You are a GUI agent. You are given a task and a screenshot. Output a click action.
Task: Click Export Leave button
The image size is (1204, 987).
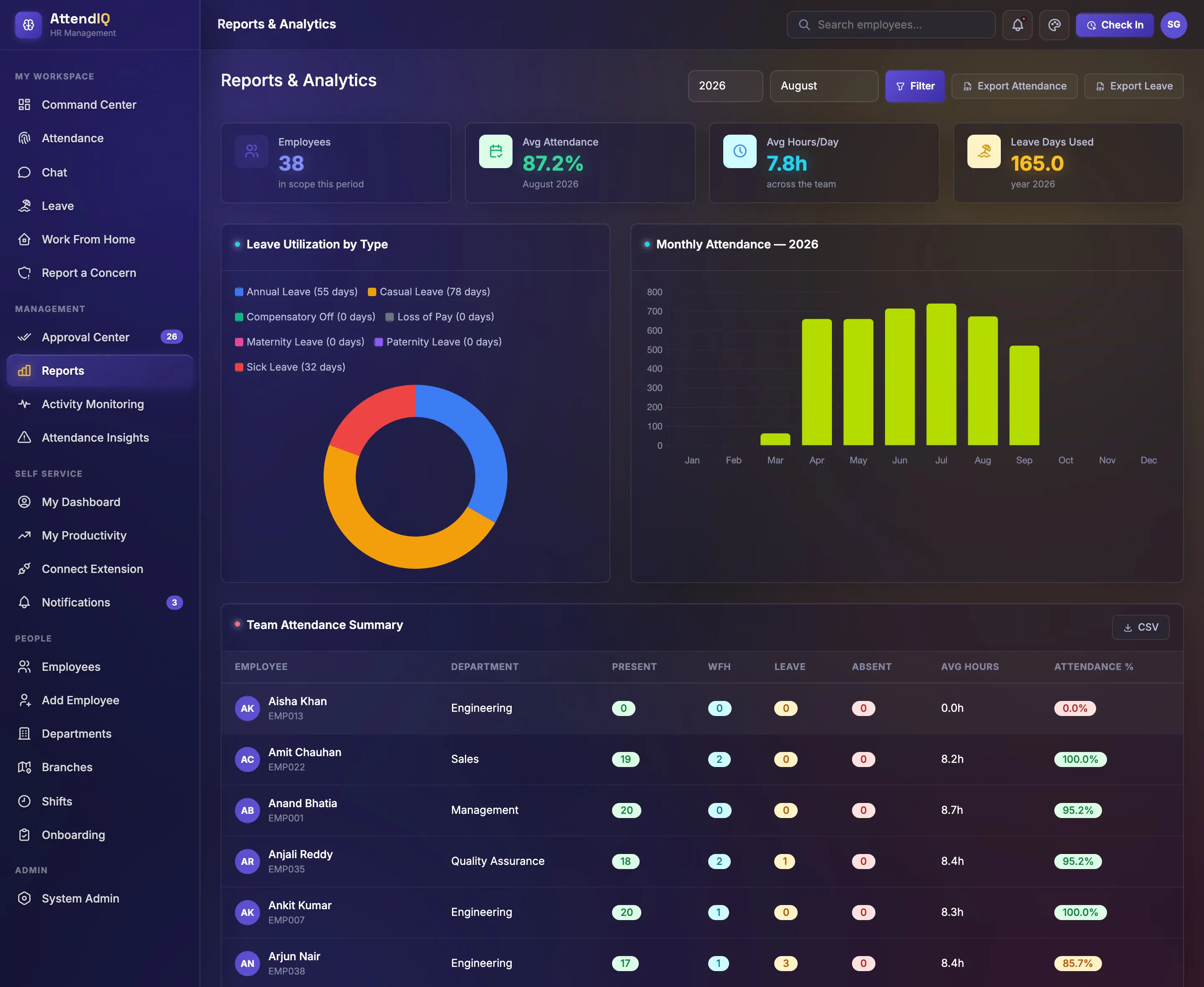point(1133,86)
